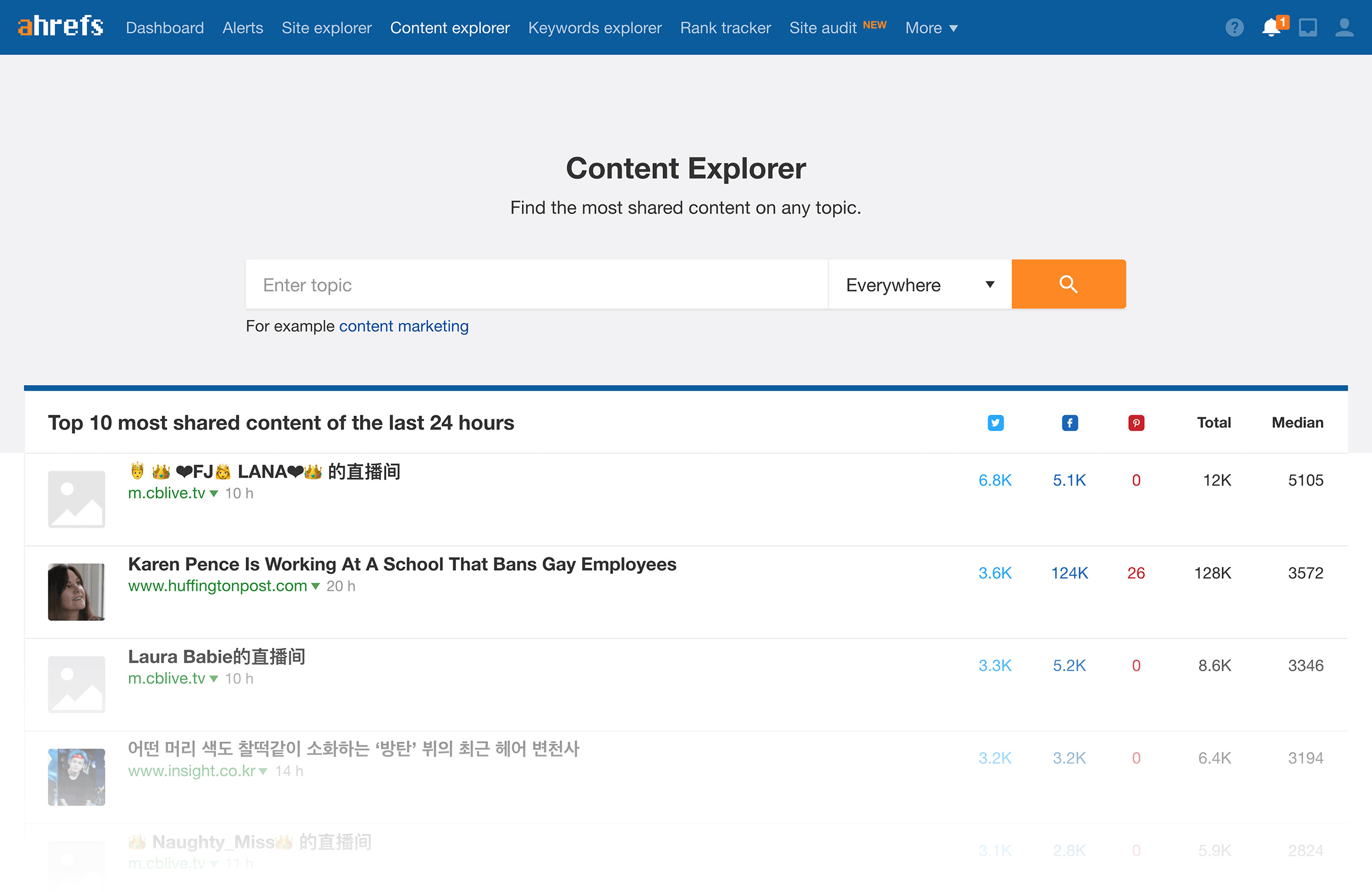Screen dimensions: 1372x892
Task: Open Keywords explorer in navigation
Action: 594,27
